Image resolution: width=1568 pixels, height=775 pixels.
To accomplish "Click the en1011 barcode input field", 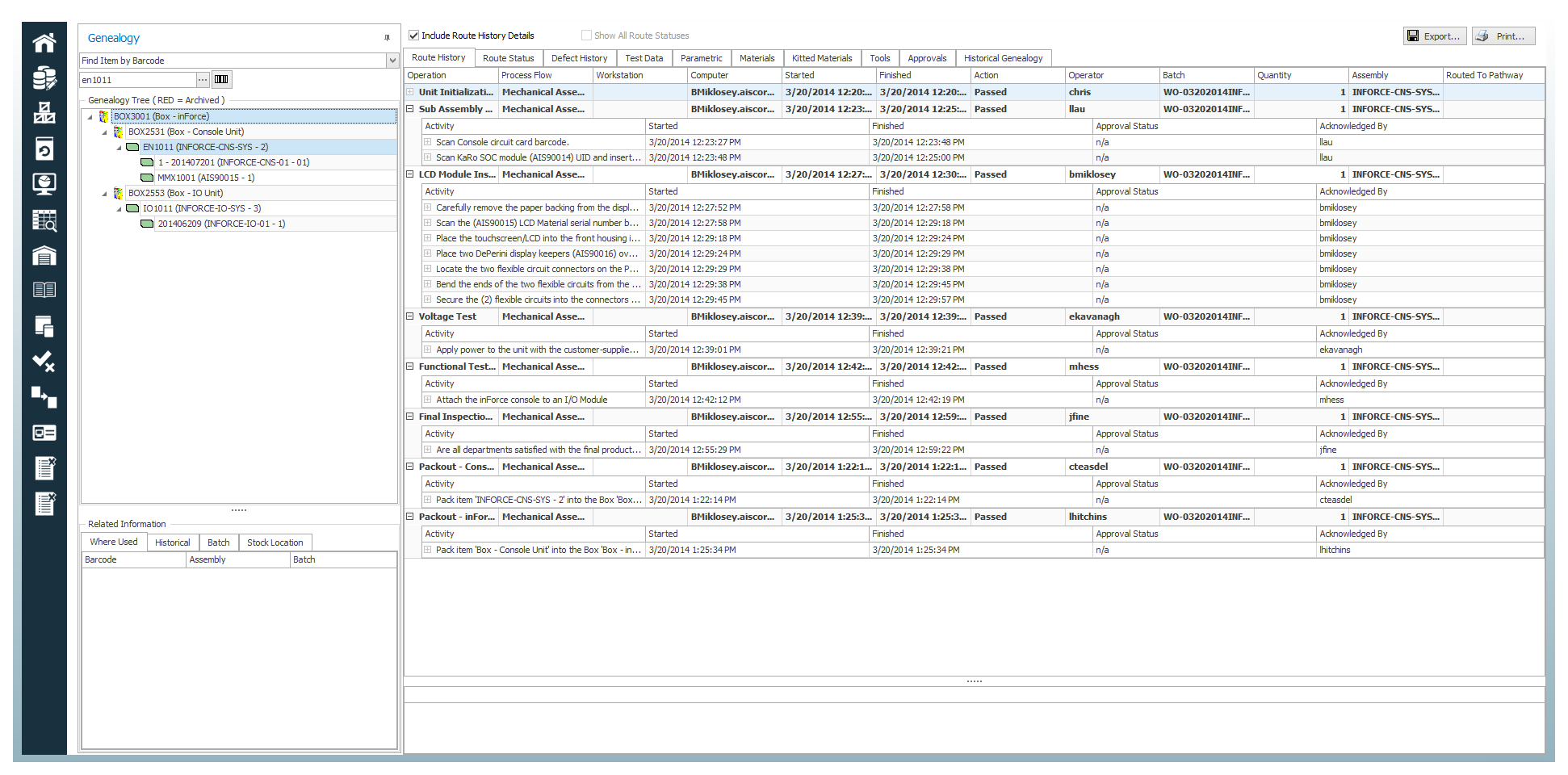I will [x=138, y=80].
